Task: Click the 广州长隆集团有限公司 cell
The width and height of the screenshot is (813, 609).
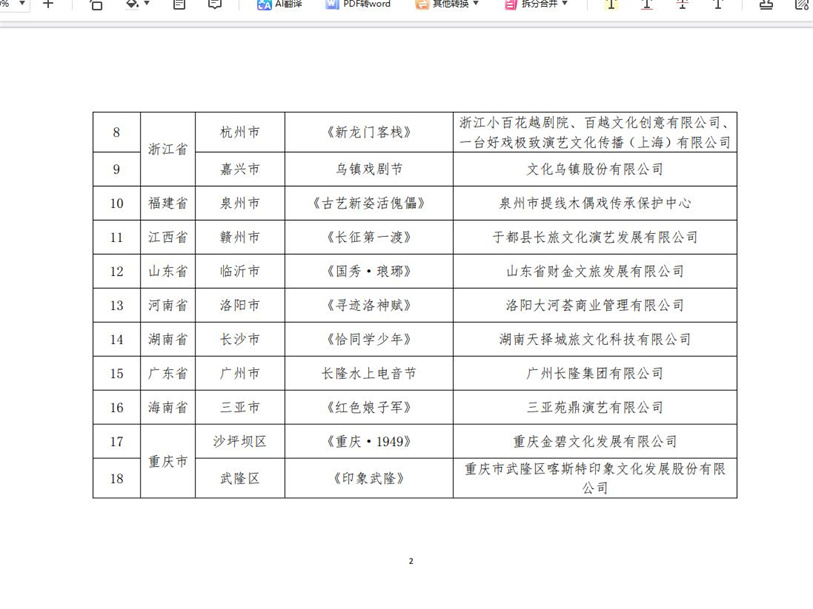Action: point(595,373)
